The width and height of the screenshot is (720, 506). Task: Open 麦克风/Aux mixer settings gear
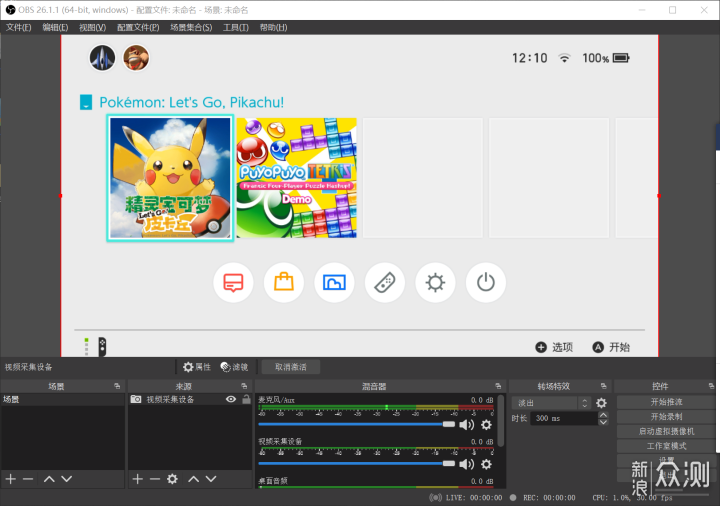pyautogui.click(x=486, y=425)
